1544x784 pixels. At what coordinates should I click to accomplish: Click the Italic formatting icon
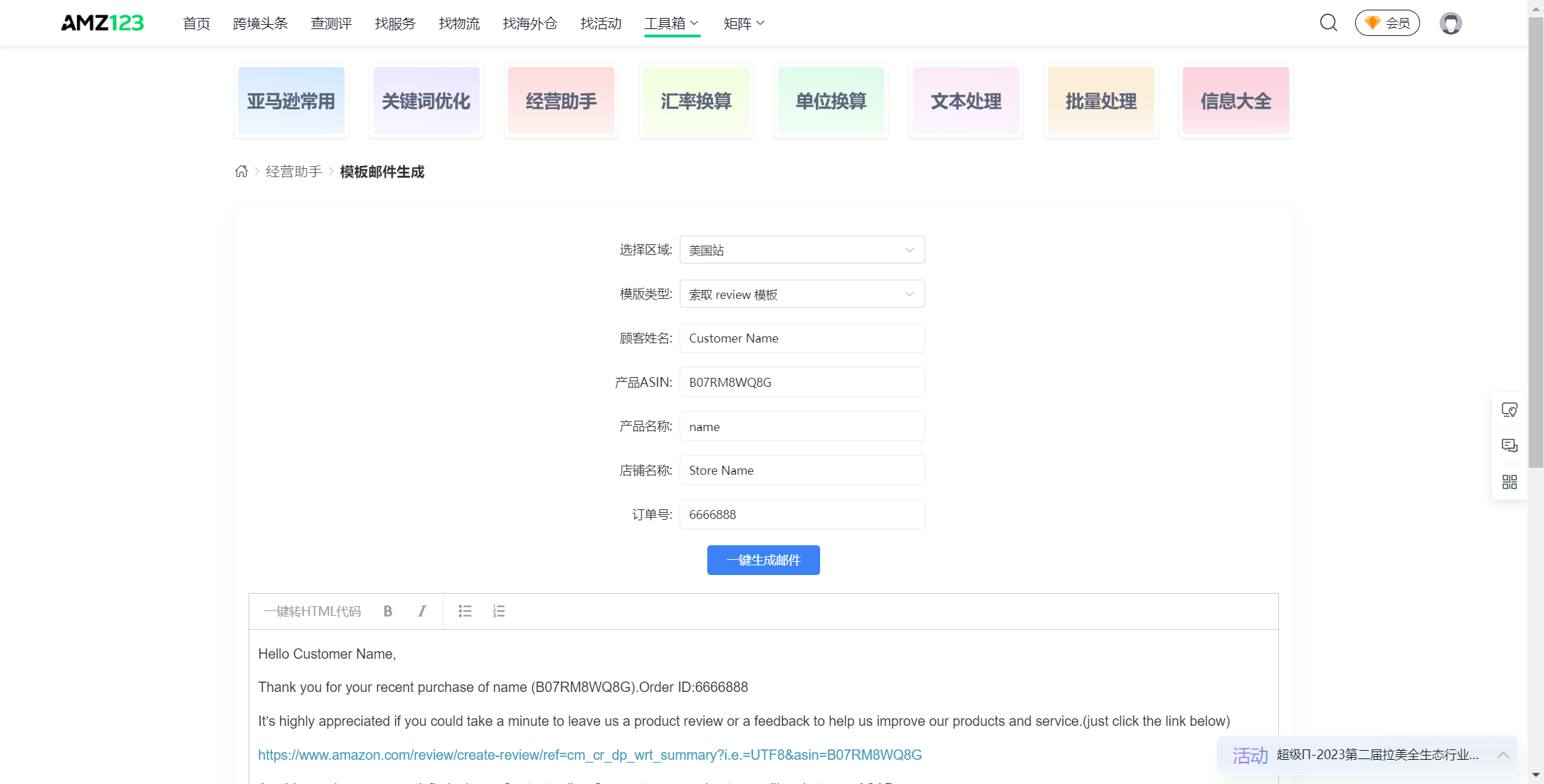tap(421, 611)
